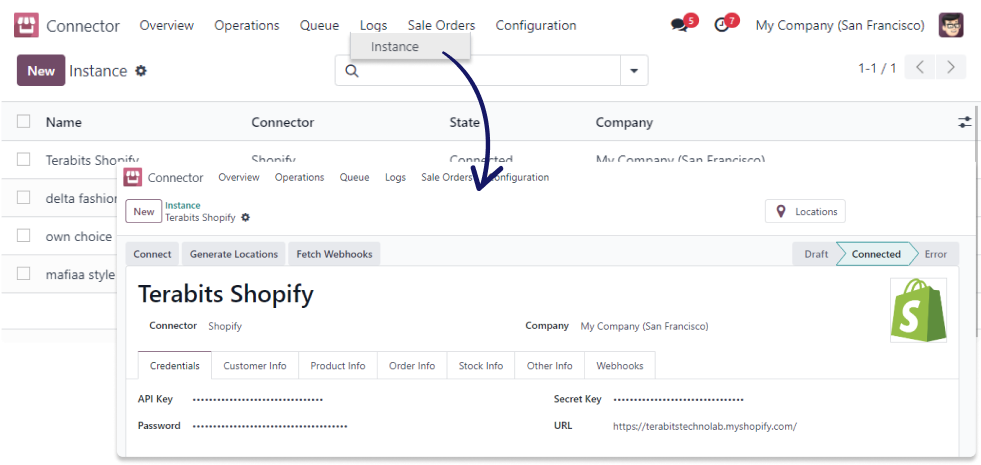Click the New button in the form view
981x465 pixels.
tap(144, 212)
